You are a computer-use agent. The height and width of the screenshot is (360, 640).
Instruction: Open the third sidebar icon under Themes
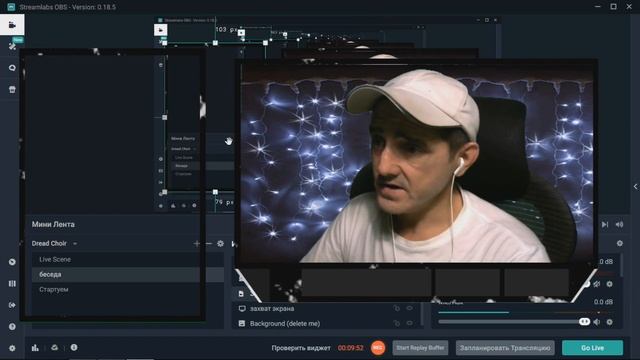(12, 68)
